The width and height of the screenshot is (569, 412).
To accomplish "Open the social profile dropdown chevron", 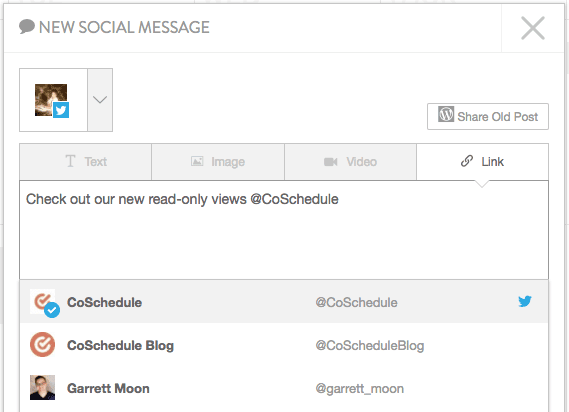I will coord(100,100).
